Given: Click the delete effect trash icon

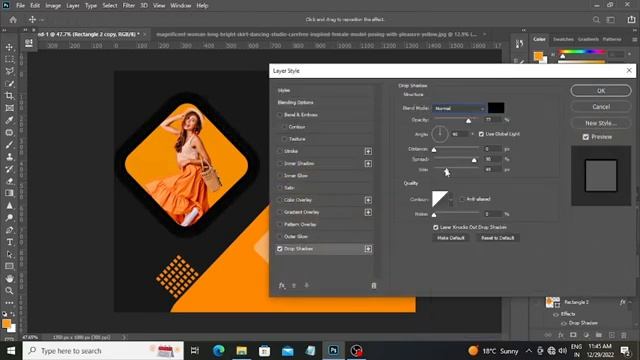Looking at the screenshot, I should click(x=374, y=285).
